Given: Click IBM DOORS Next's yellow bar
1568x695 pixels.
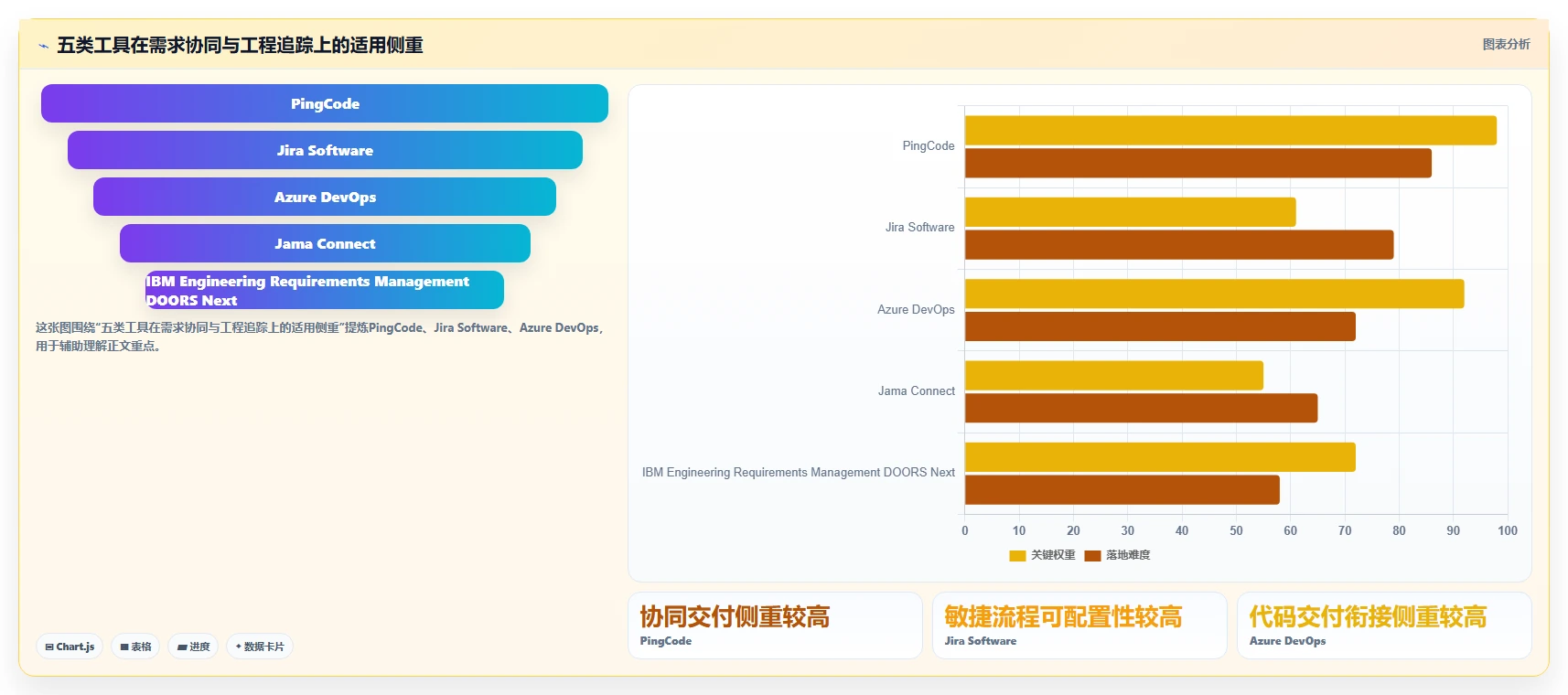Looking at the screenshot, I should (1160, 457).
